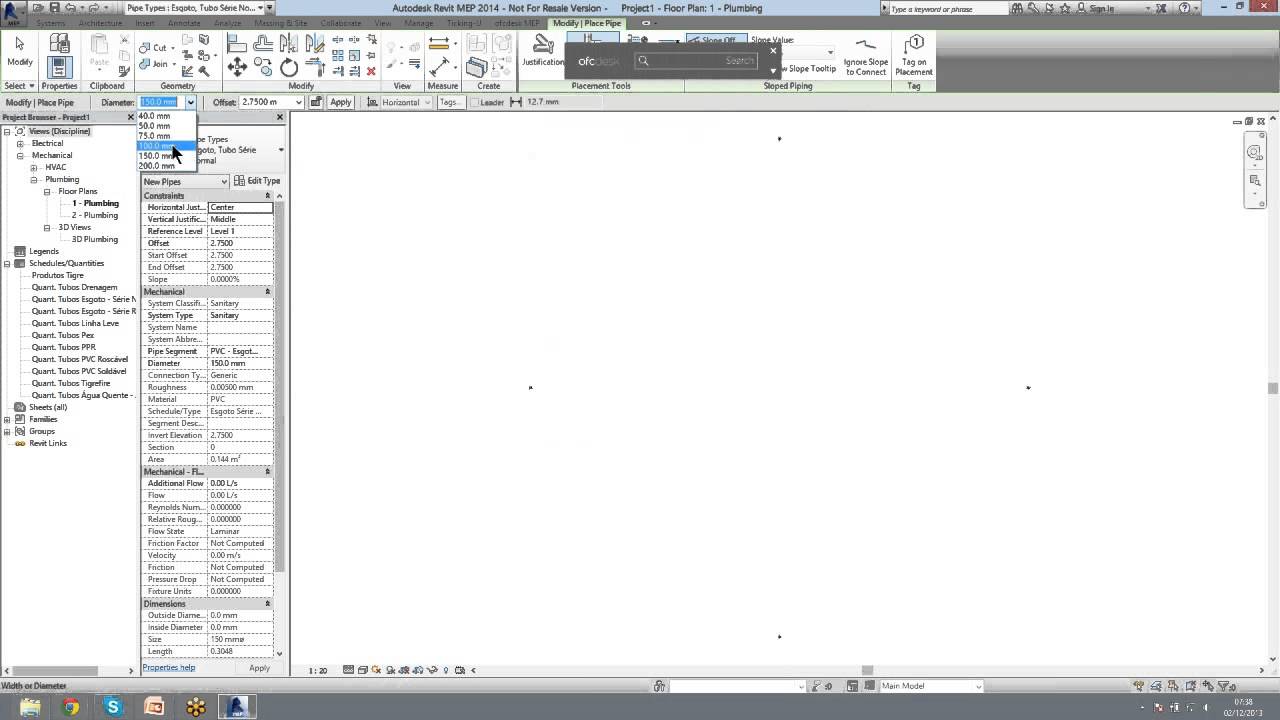
Task: Open the Diameter dropdown arrow
Action: click(190, 102)
